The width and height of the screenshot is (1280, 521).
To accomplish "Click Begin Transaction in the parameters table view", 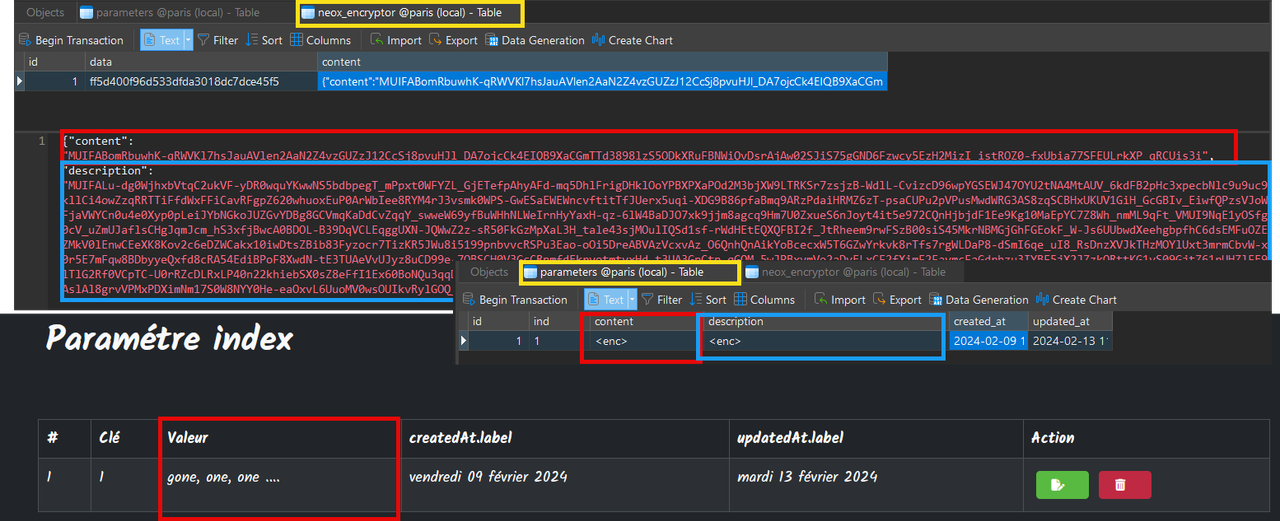I will pos(515,299).
